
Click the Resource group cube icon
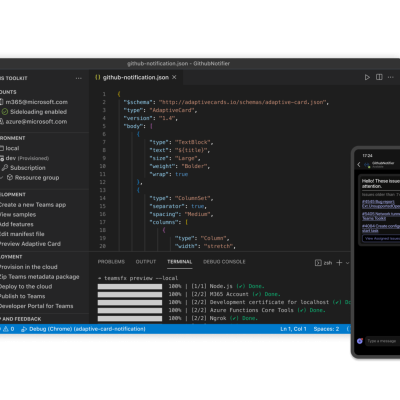[x=10, y=177]
